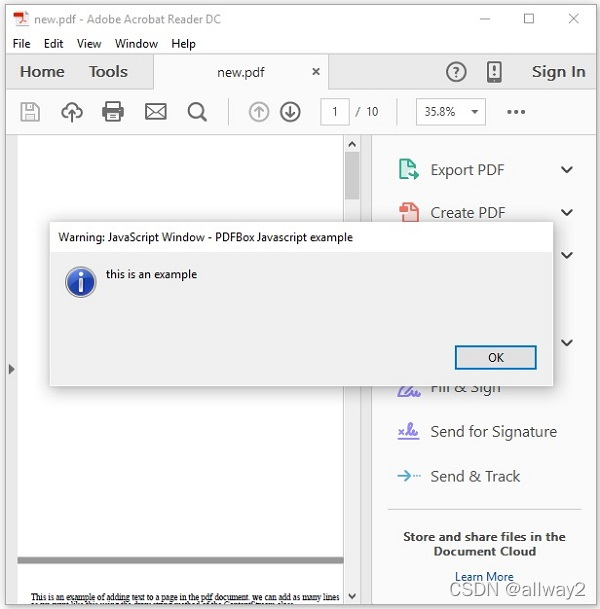Expand the left navigation pane triangle

12,369
